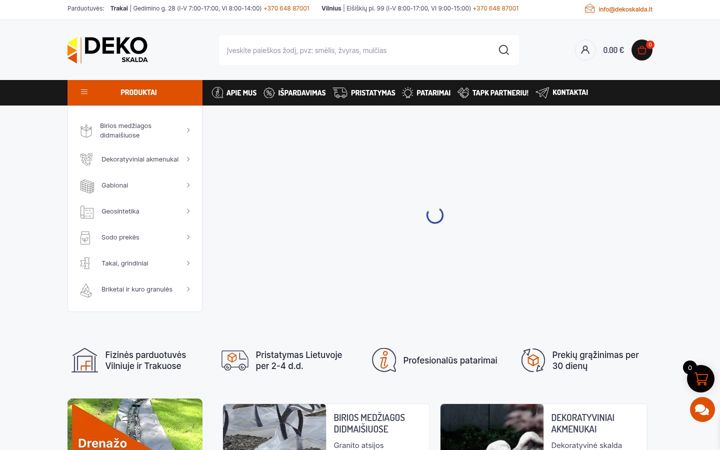This screenshot has height=450, width=720.
Task: Expand Birios medžiagos didmaišiuose chevron
Action: coord(188,130)
